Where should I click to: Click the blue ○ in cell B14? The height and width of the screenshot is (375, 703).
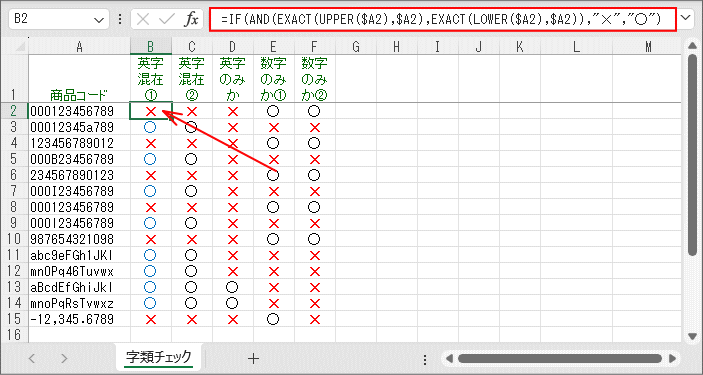tap(150, 303)
